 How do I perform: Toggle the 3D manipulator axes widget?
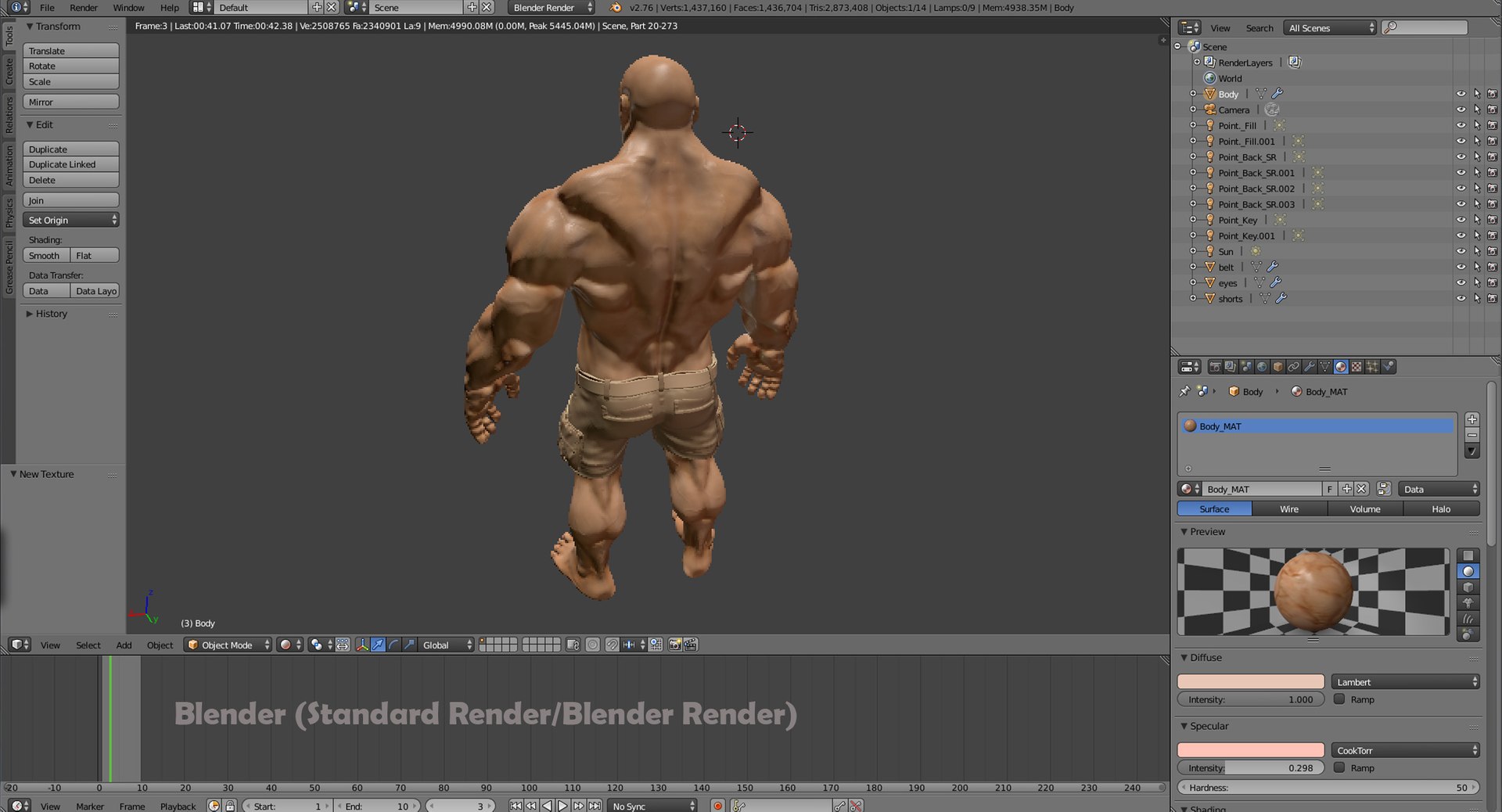pyautogui.click(x=362, y=645)
